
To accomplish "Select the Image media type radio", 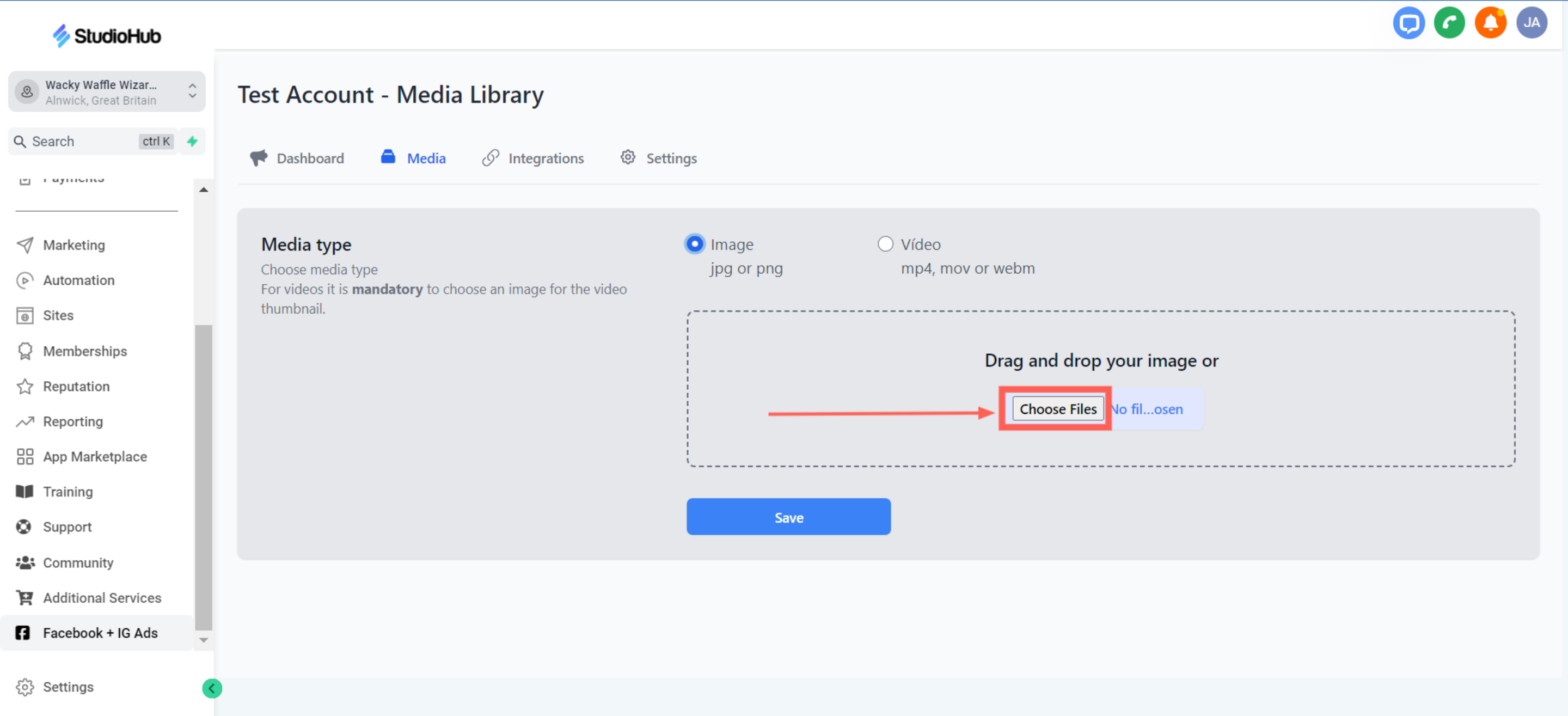I will click(x=695, y=244).
